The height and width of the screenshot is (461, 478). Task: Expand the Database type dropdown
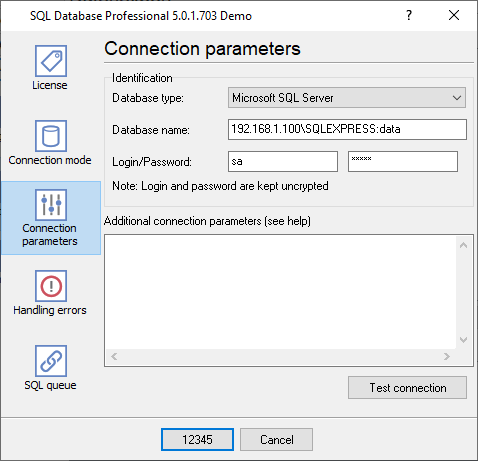(347, 98)
